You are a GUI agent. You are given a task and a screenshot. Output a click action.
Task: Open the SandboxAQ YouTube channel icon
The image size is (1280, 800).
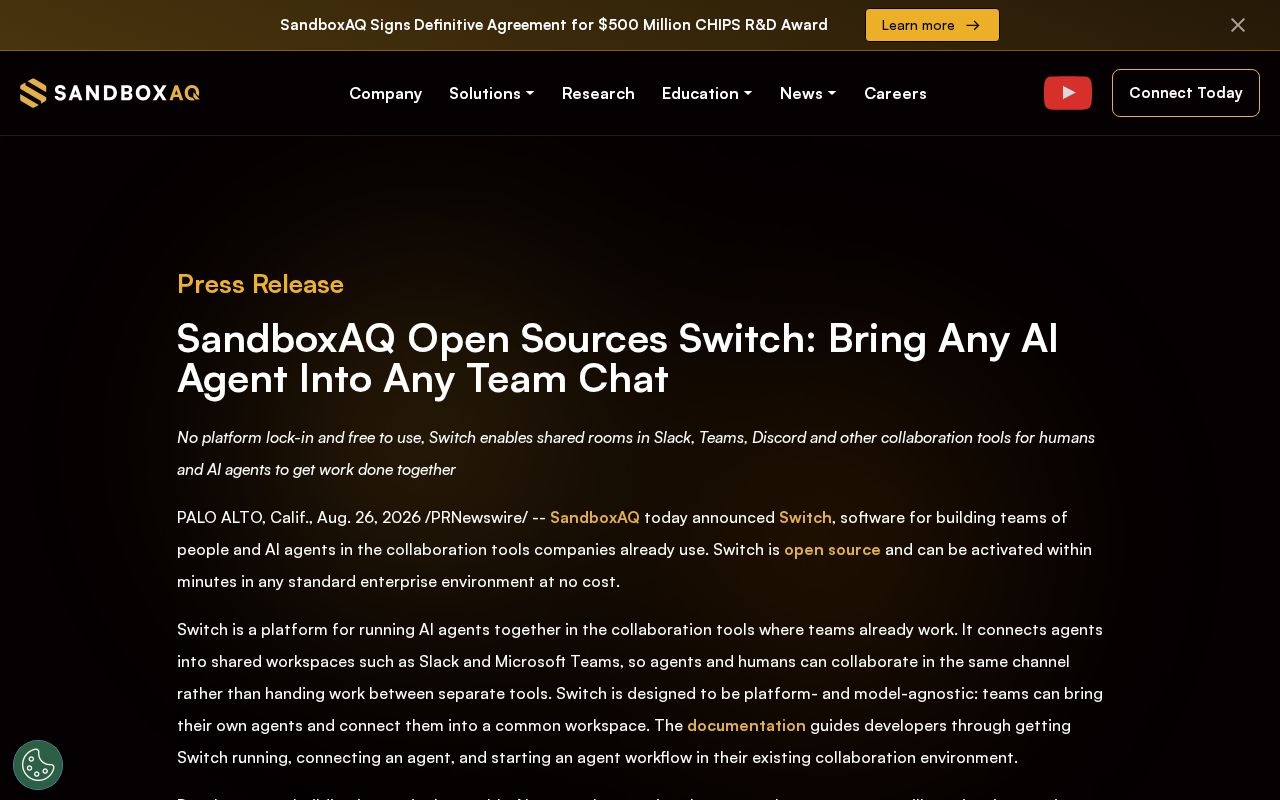click(1068, 93)
